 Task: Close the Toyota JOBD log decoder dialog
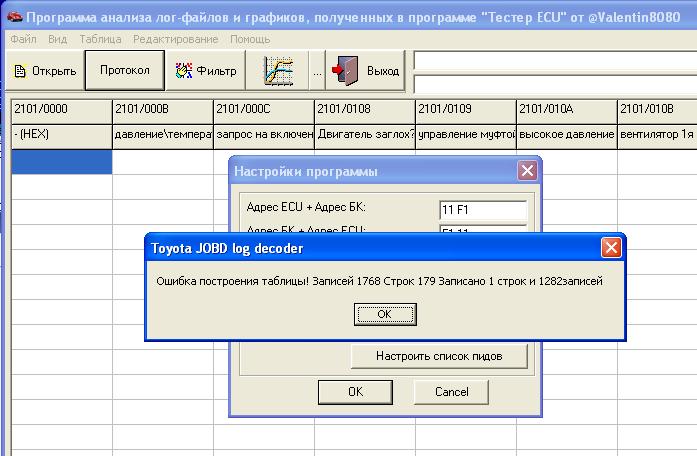pyautogui.click(x=610, y=247)
